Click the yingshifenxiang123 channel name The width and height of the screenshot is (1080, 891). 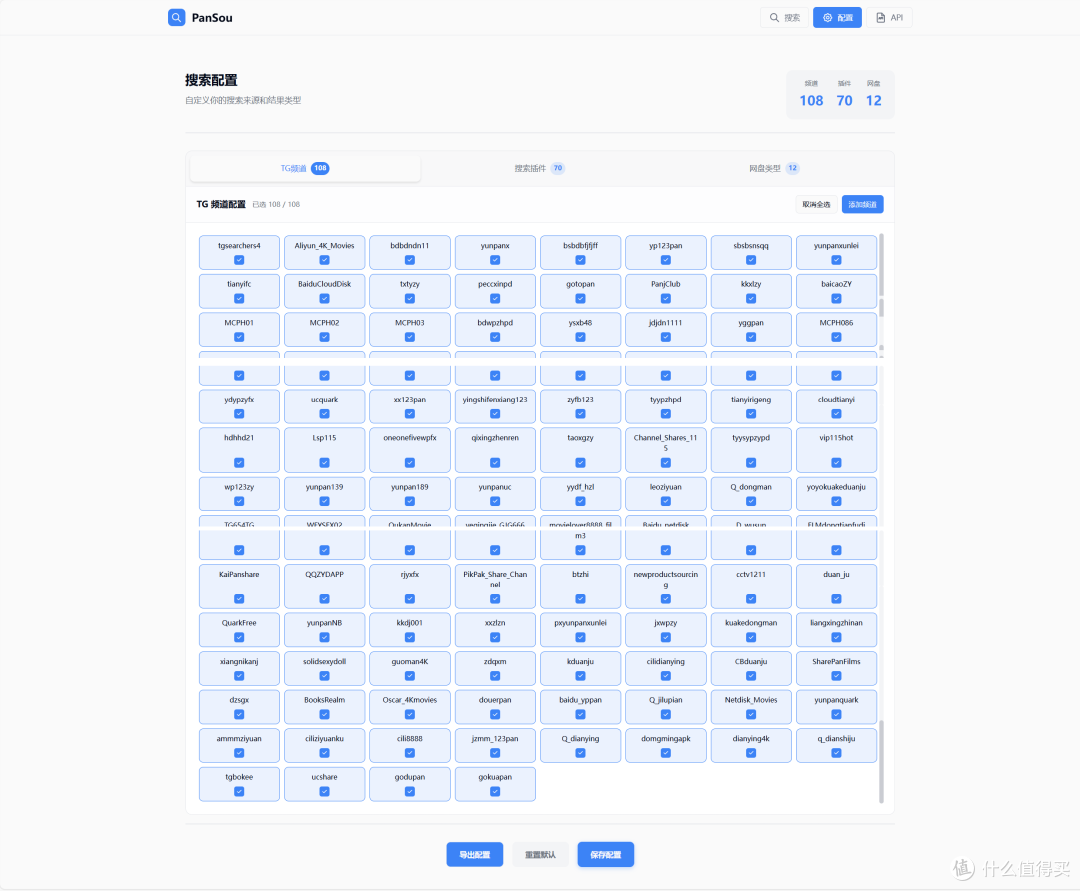point(495,400)
